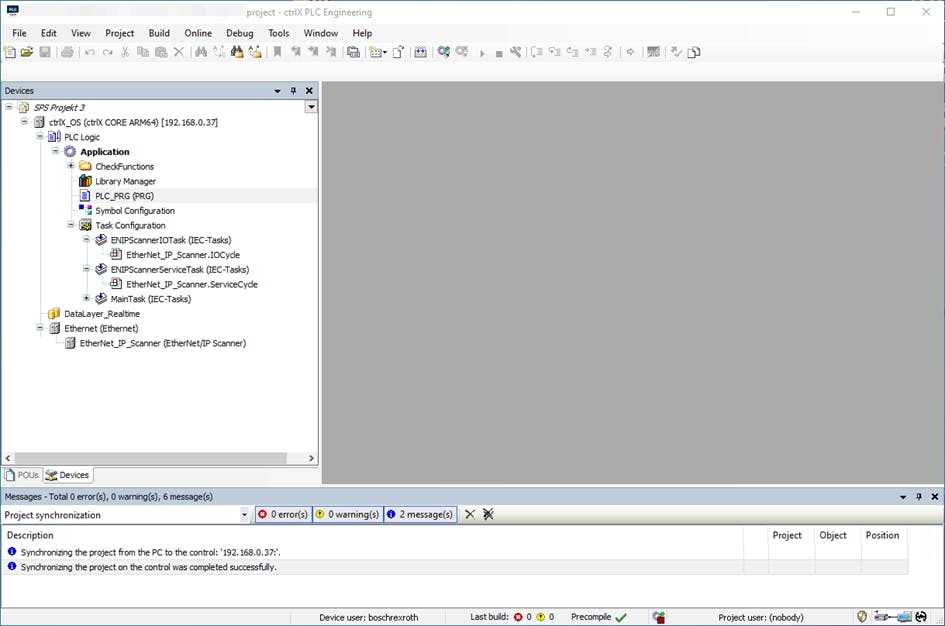Click the Login gear icon in toolbar

[444, 52]
